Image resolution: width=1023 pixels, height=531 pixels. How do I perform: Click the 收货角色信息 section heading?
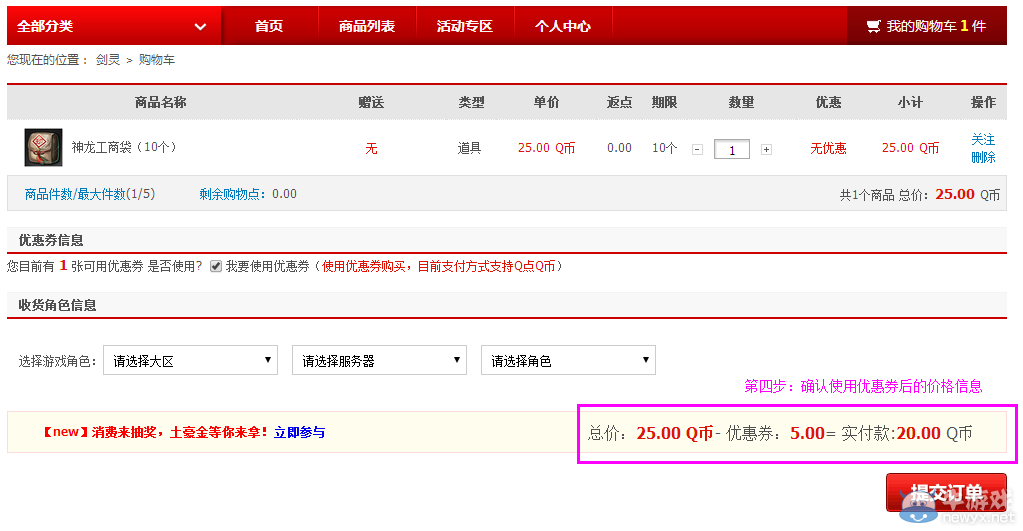57,305
